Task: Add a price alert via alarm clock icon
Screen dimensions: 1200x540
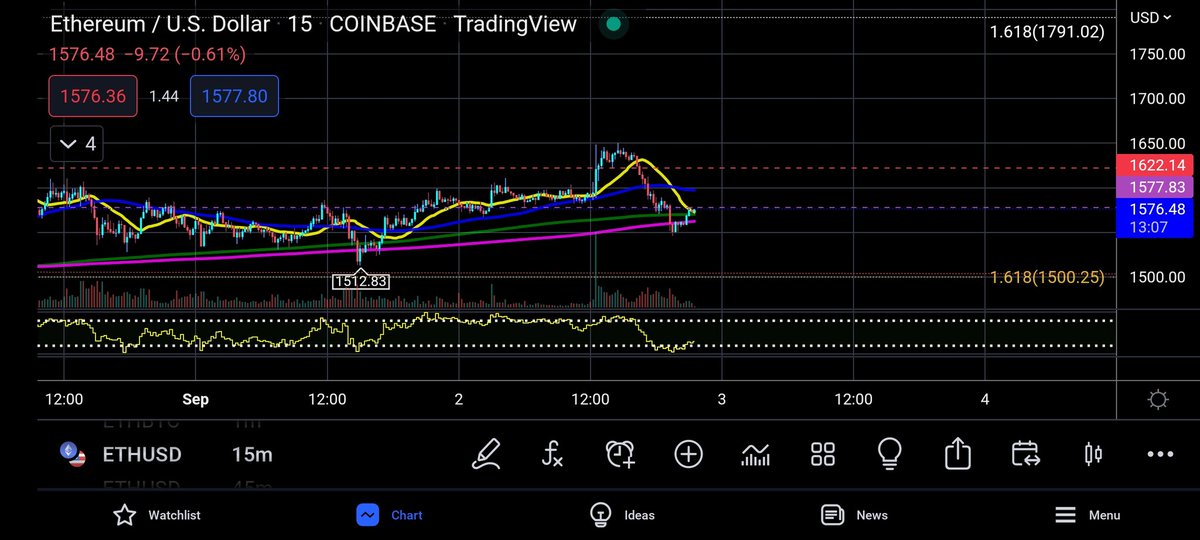Action: coord(620,454)
